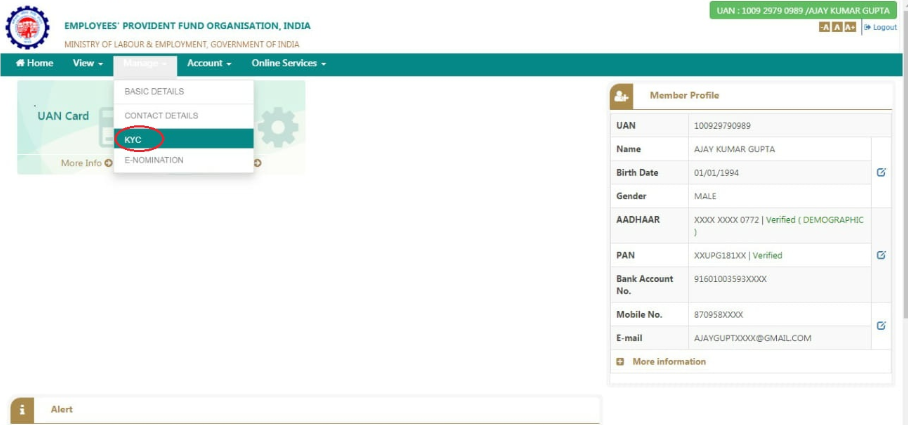
Task: Click edit icon beside PAN row
Action: pyautogui.click(x=880, y=255)
